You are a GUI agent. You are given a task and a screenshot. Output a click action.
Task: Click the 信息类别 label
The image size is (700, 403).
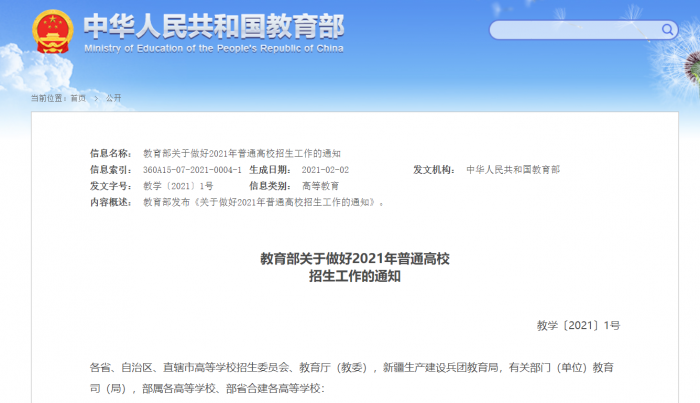pyautogui.click(x=270, y=186)
